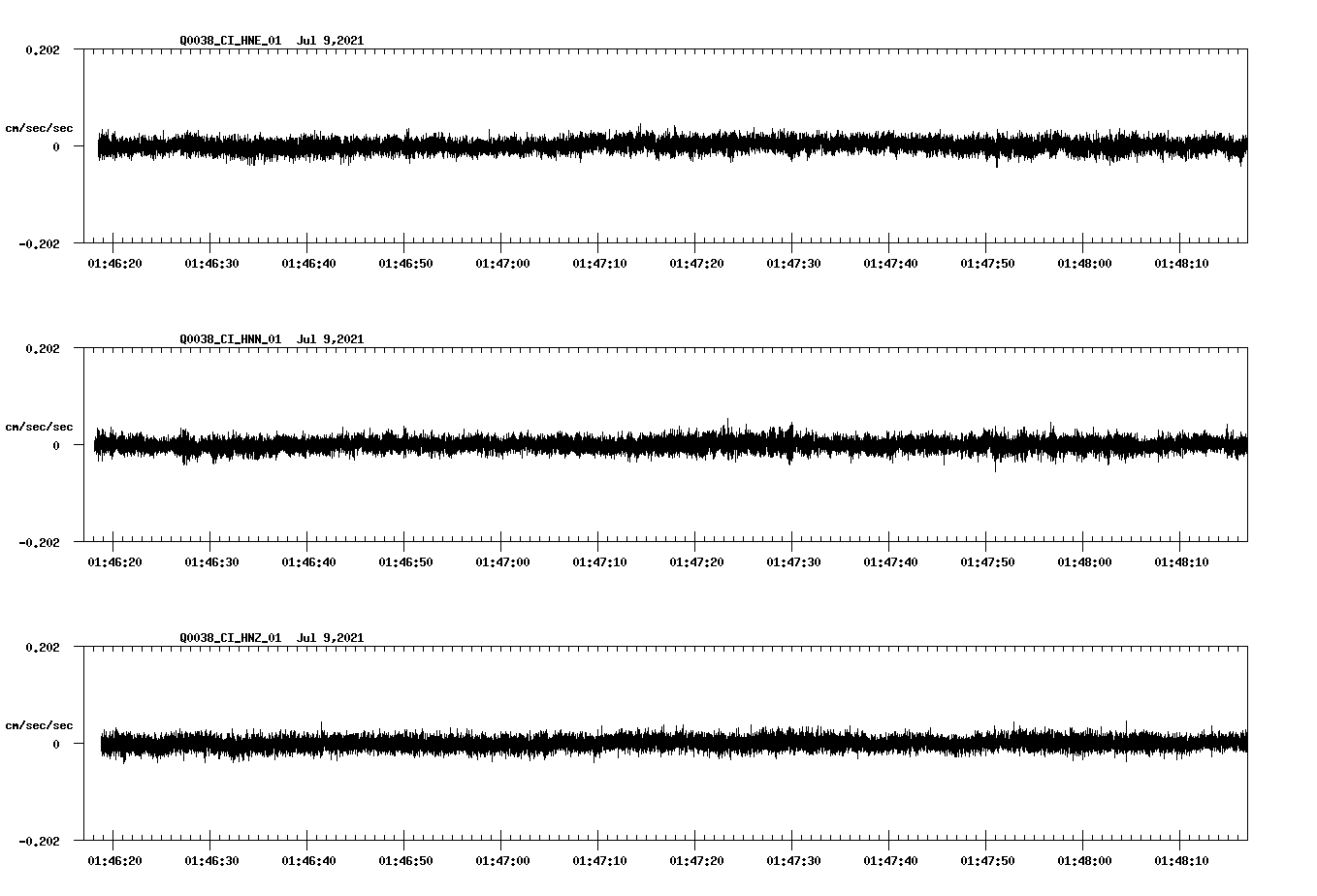Click the 01:46:30 time label under HNE plot
Image resolution: width=1317 pixels, height=896 pixels.
click(x=211, y=264)
